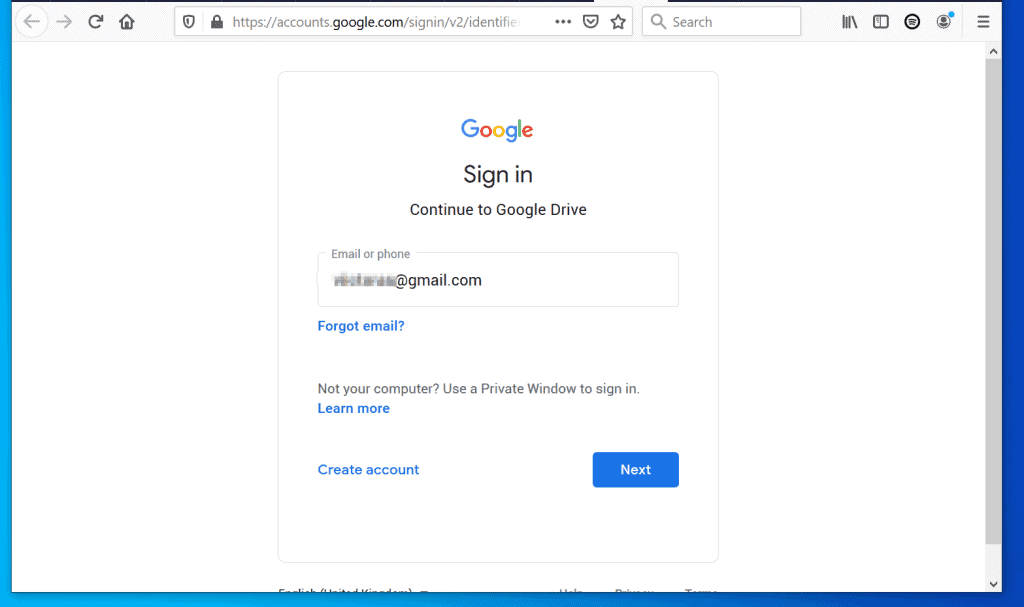Click the Google logo
1024x607 pixels.
(x=497, y=129)
